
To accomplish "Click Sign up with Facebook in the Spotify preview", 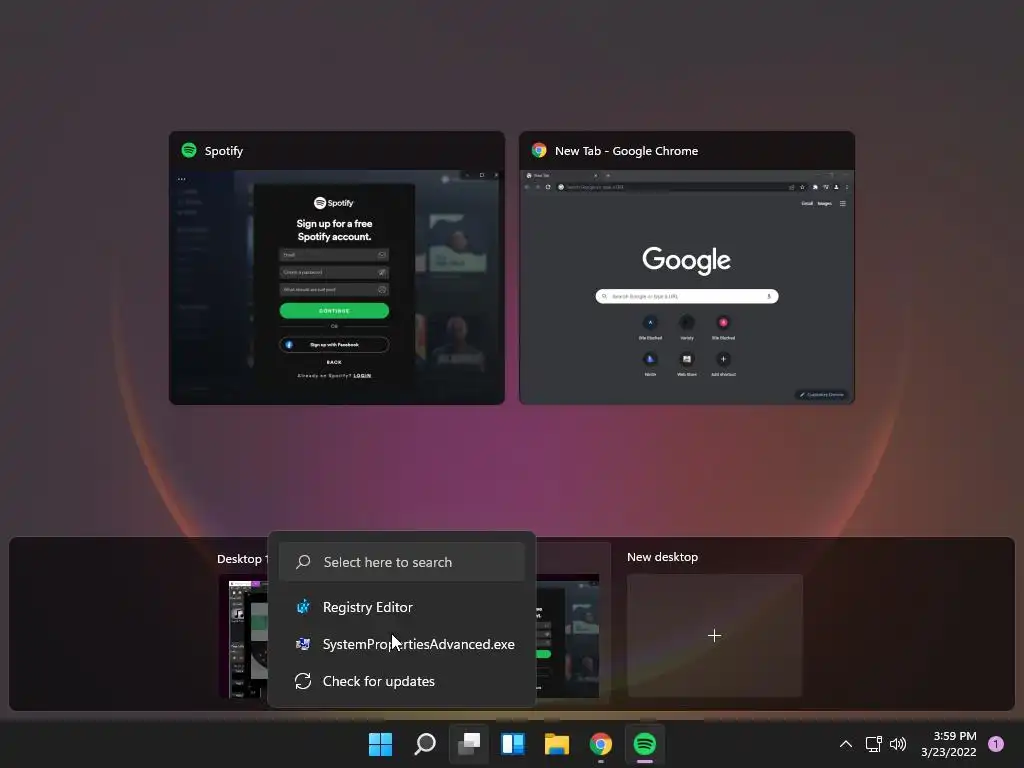I will click(334, 344).
